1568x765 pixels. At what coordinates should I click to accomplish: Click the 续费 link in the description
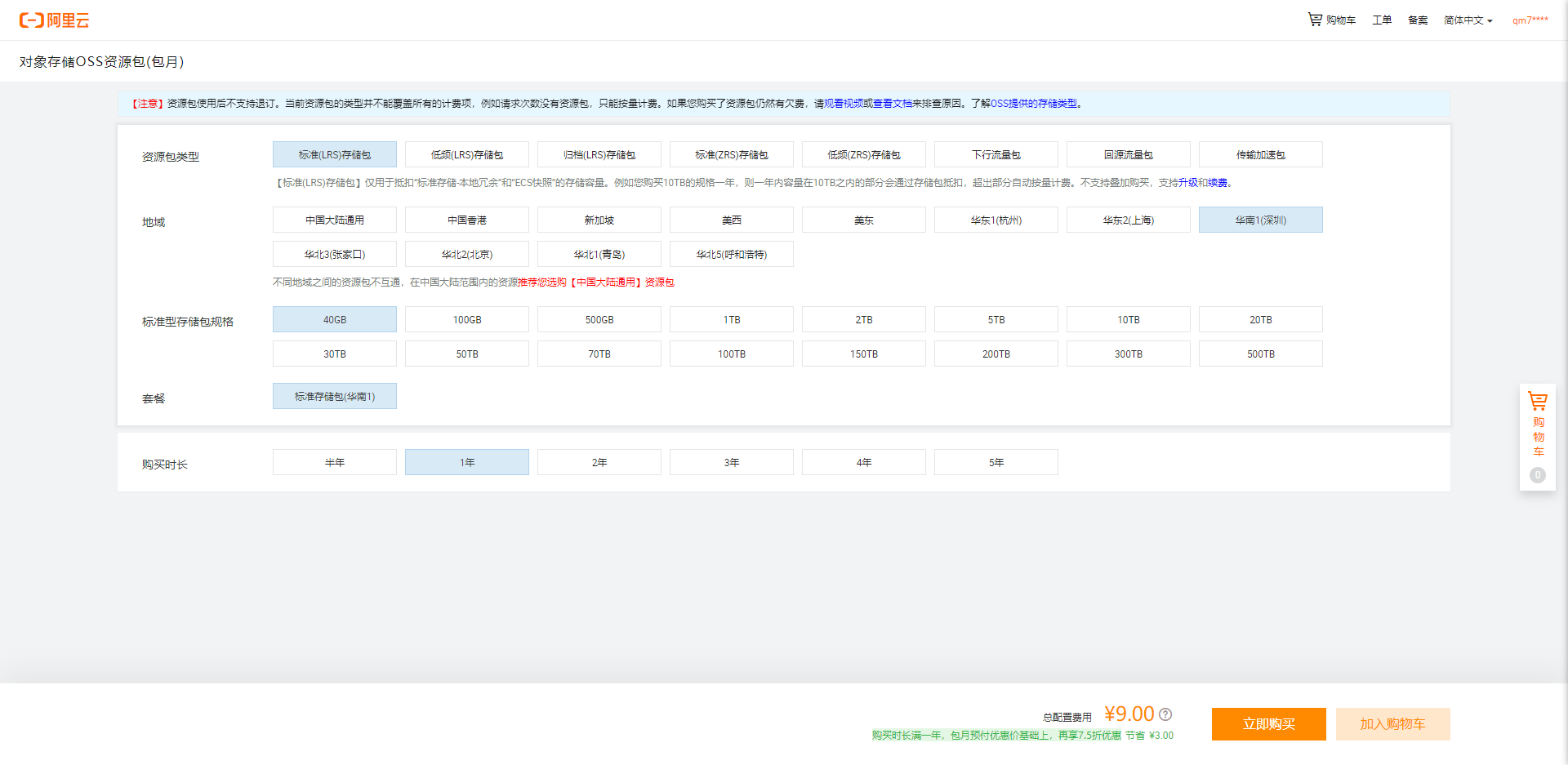coord(1218,183)
